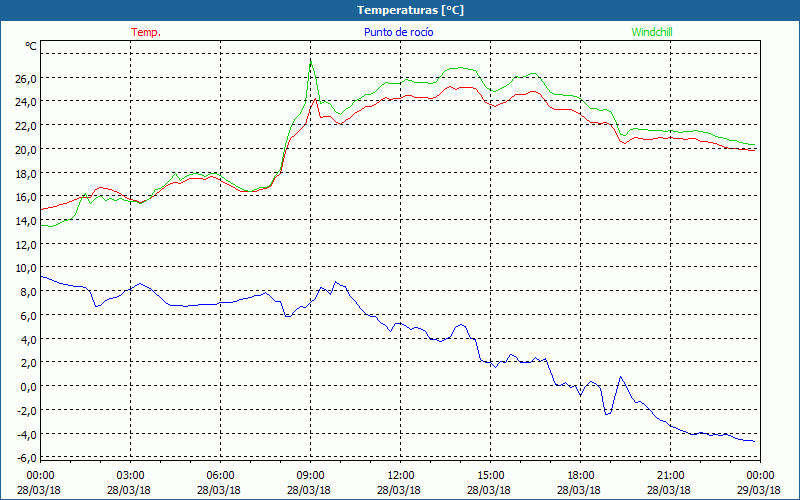Click the 18:00 time axis label

click(x=580, y=476)
